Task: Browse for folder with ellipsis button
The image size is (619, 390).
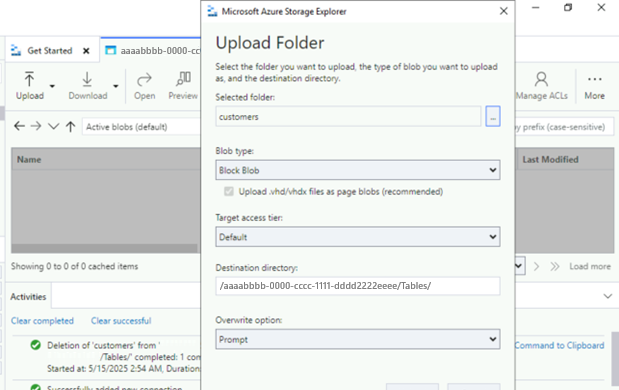Action: tap(493, 116)
